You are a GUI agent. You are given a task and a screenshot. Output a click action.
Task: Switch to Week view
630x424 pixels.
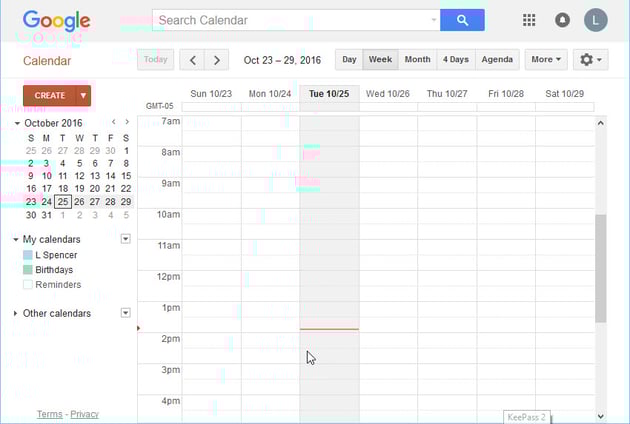point(380,60)
